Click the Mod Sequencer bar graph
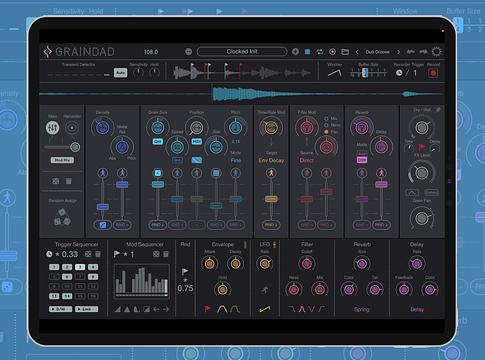Viewport: 485px width, 360px height. (141, 281)
